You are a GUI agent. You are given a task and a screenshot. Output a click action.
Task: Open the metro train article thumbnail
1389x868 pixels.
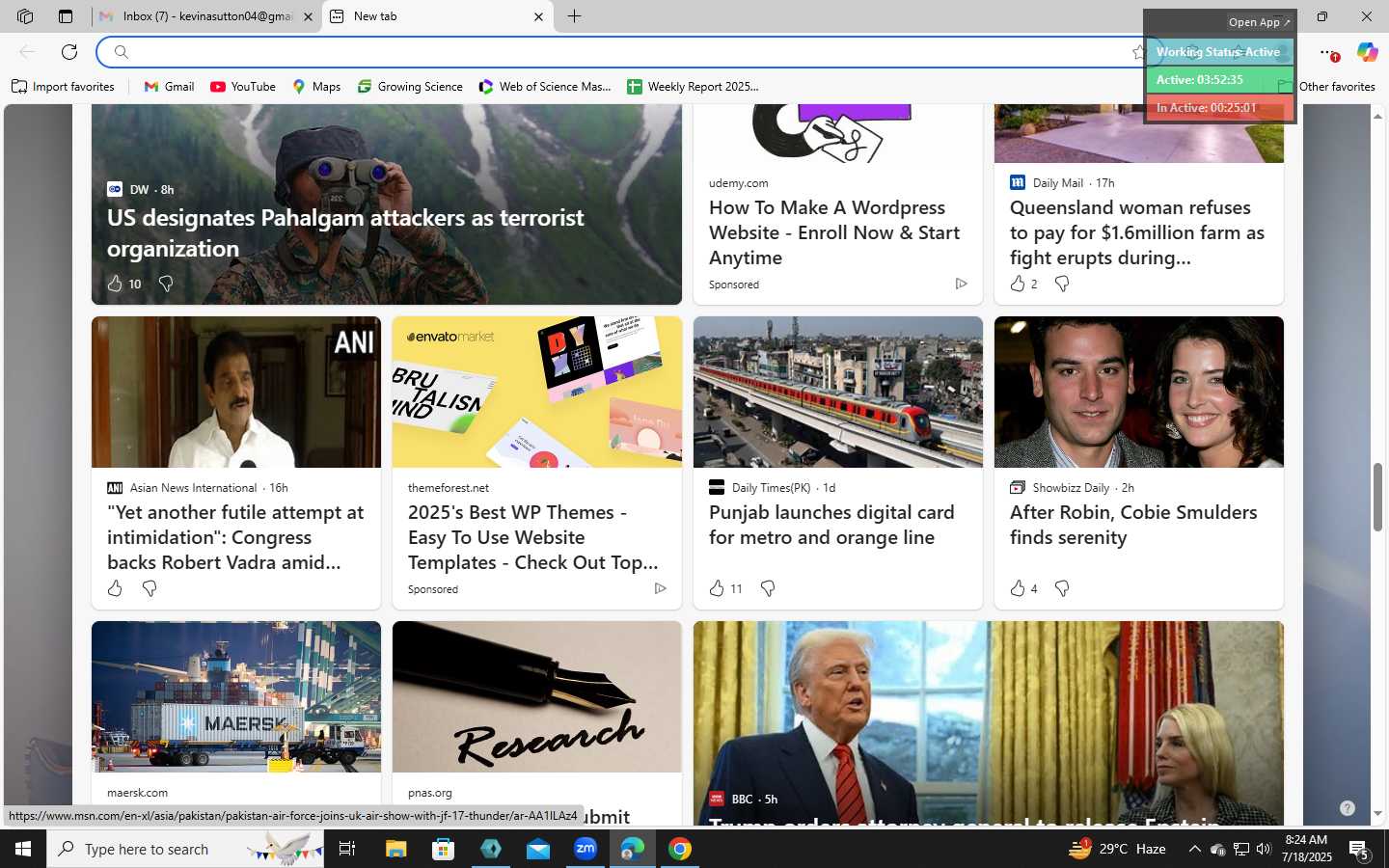[838, 392]
